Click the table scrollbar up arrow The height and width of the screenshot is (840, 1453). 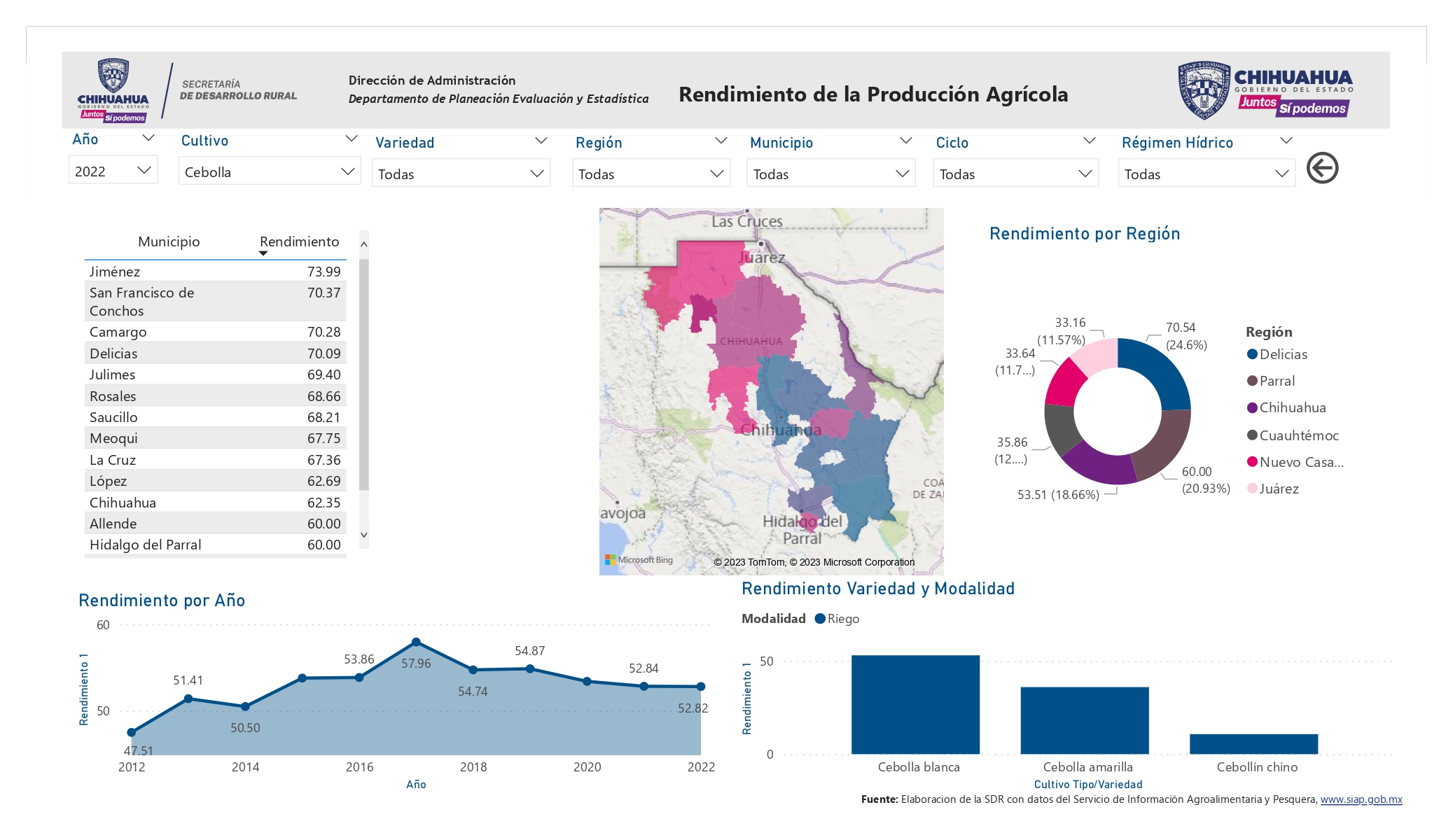coord(363,244)
